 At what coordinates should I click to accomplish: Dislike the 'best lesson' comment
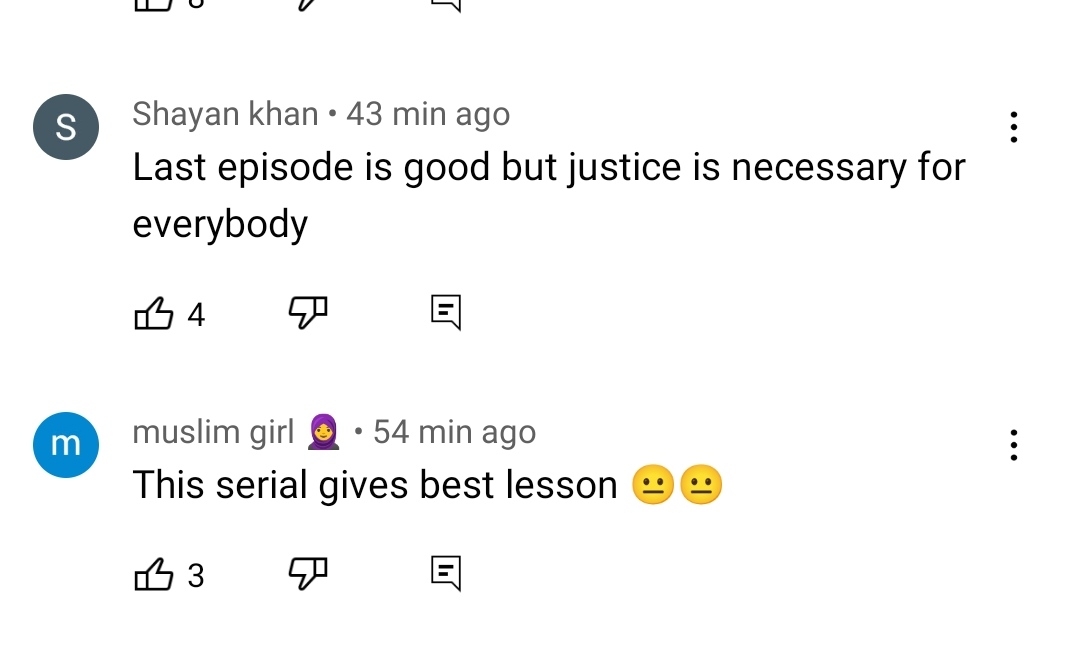(x=307, y=573)
